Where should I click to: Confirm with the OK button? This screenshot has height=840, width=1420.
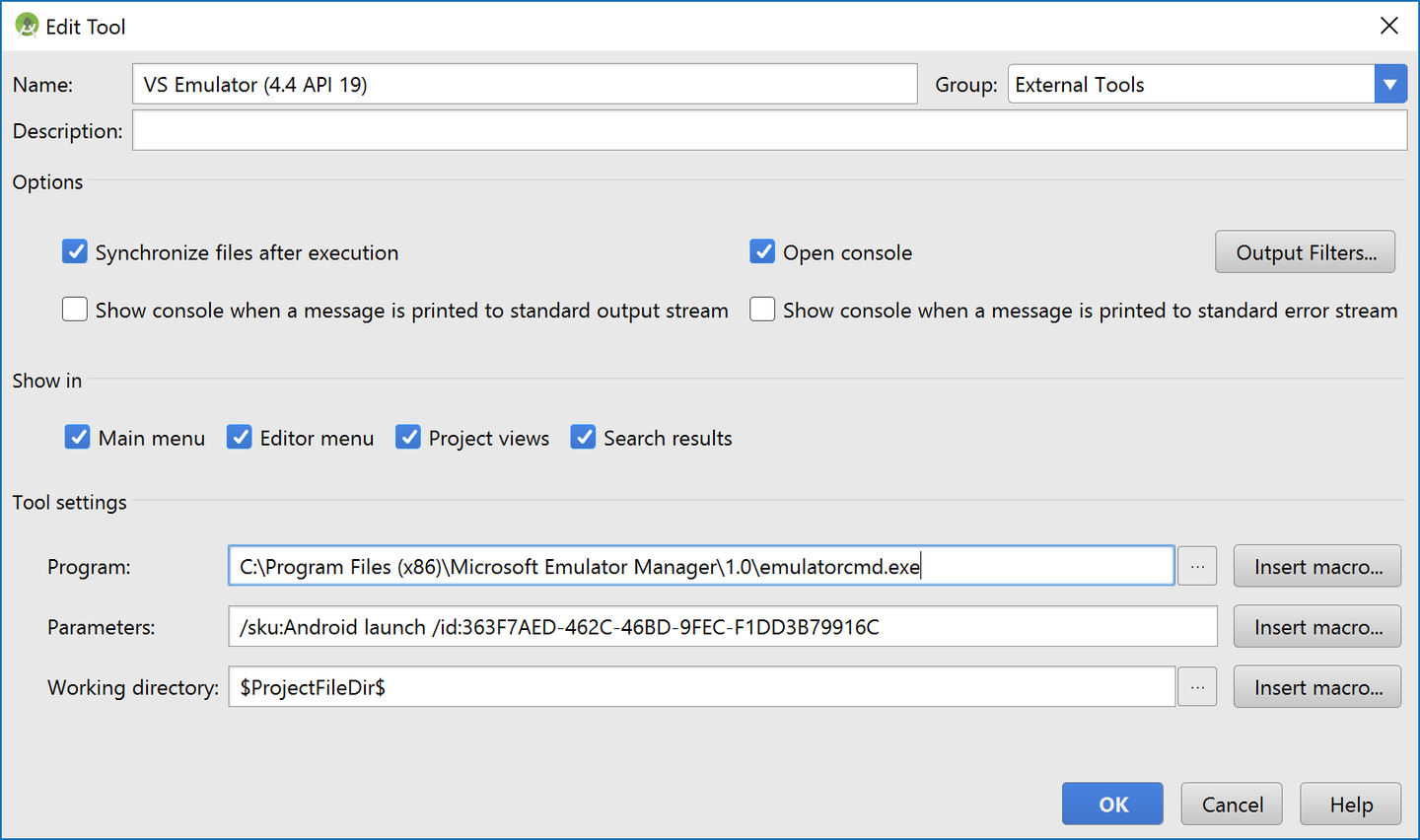(1112, 804)
